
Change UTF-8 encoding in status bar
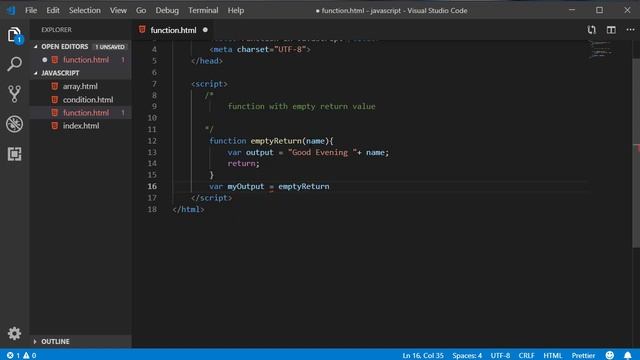click(500, 356)
